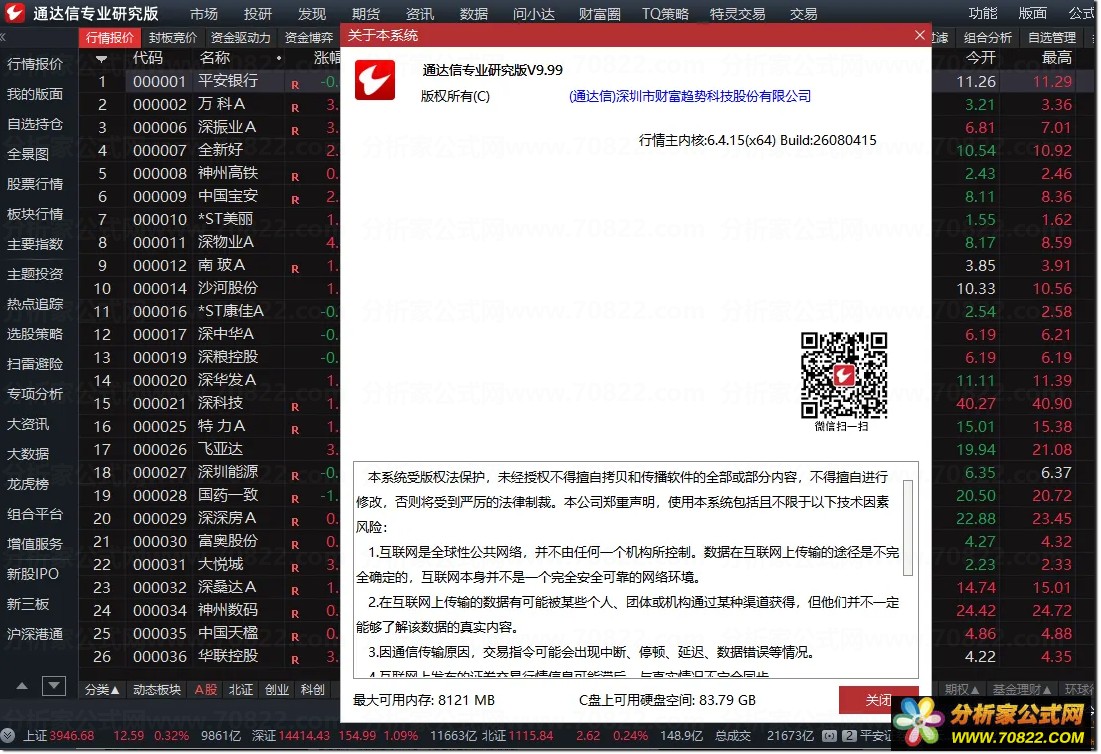Image resolution: width=1101 pixels, height=754 pixels.
Task: Switch to the 封板竞价 tab
Action: (x=173, y=37)
